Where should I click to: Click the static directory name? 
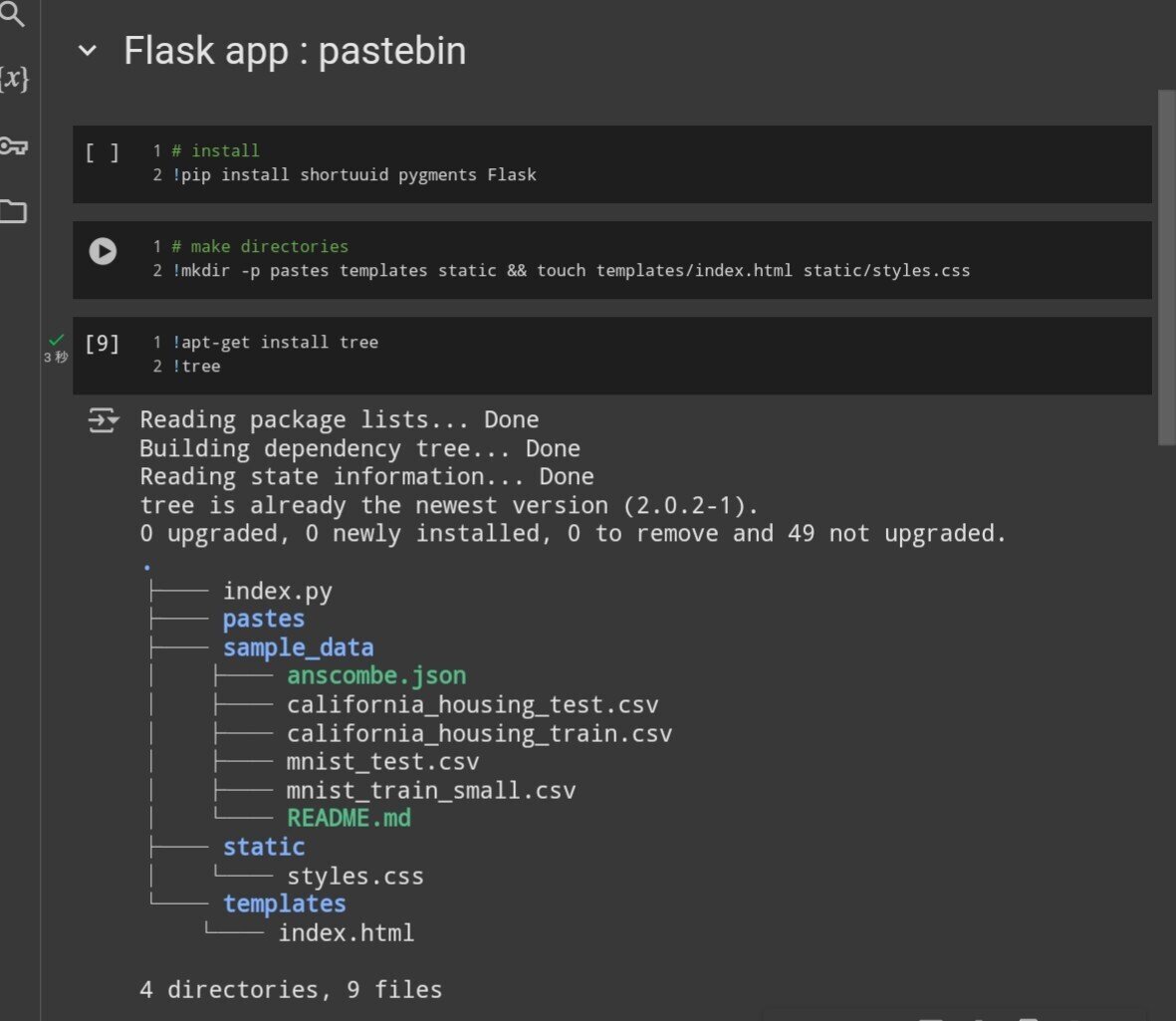263,847
